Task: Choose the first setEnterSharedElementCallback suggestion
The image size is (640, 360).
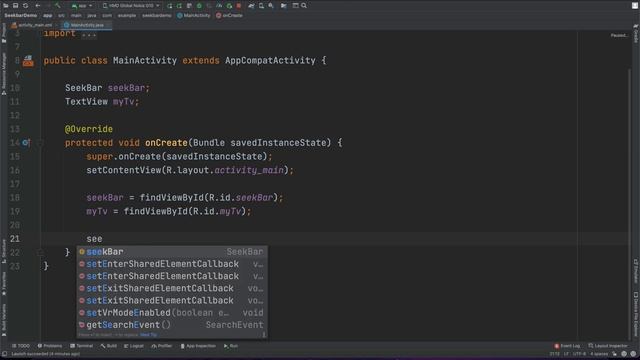Action: click(172, 264)
